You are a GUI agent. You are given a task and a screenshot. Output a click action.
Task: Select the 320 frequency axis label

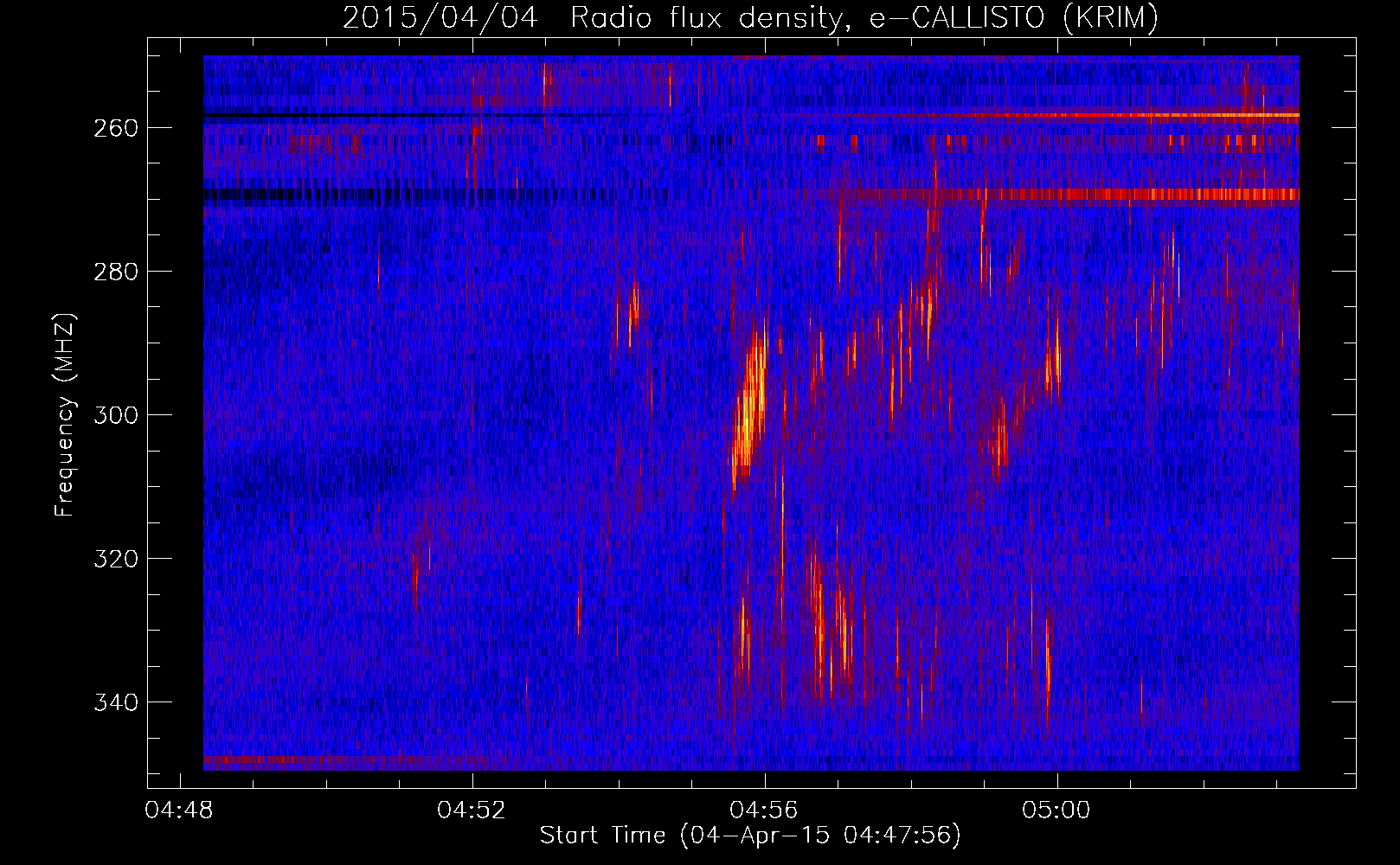click(x=117, y=559)
